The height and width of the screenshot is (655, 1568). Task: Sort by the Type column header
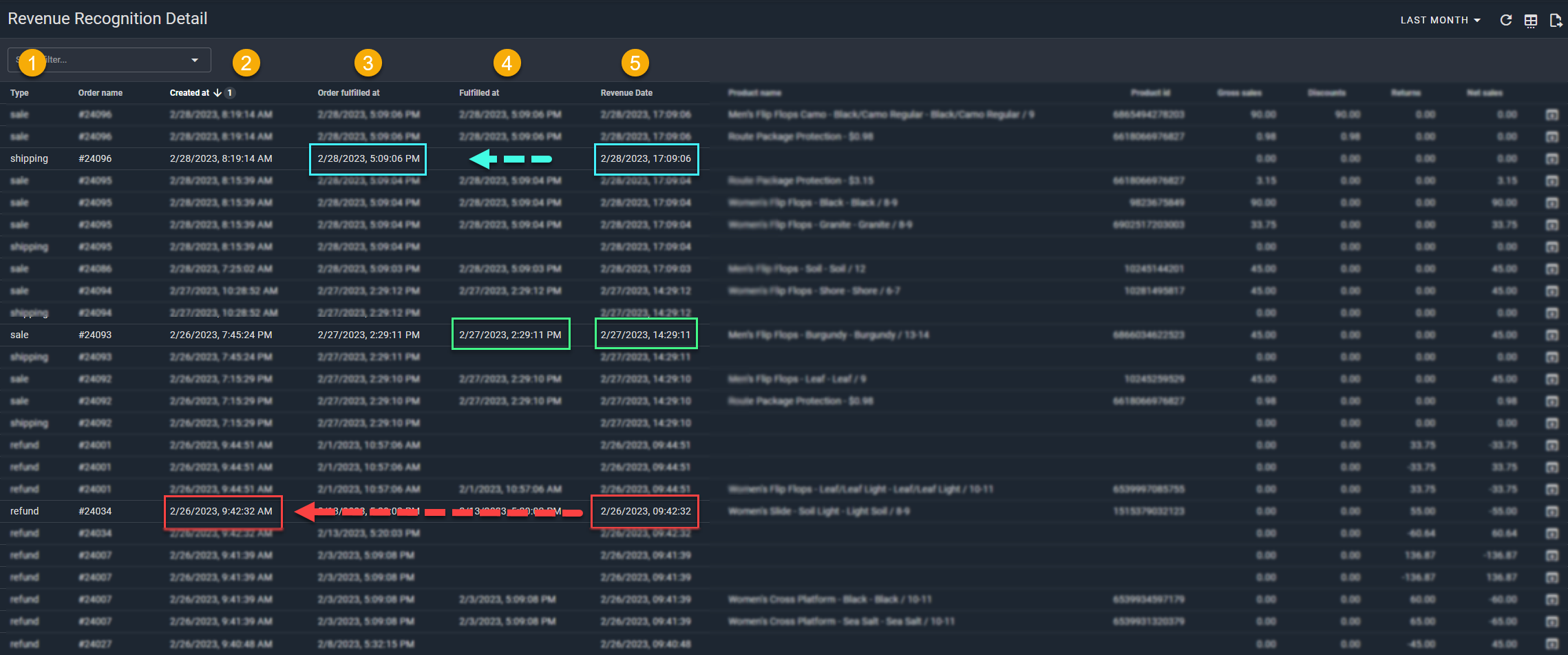(x=19, y=93)
